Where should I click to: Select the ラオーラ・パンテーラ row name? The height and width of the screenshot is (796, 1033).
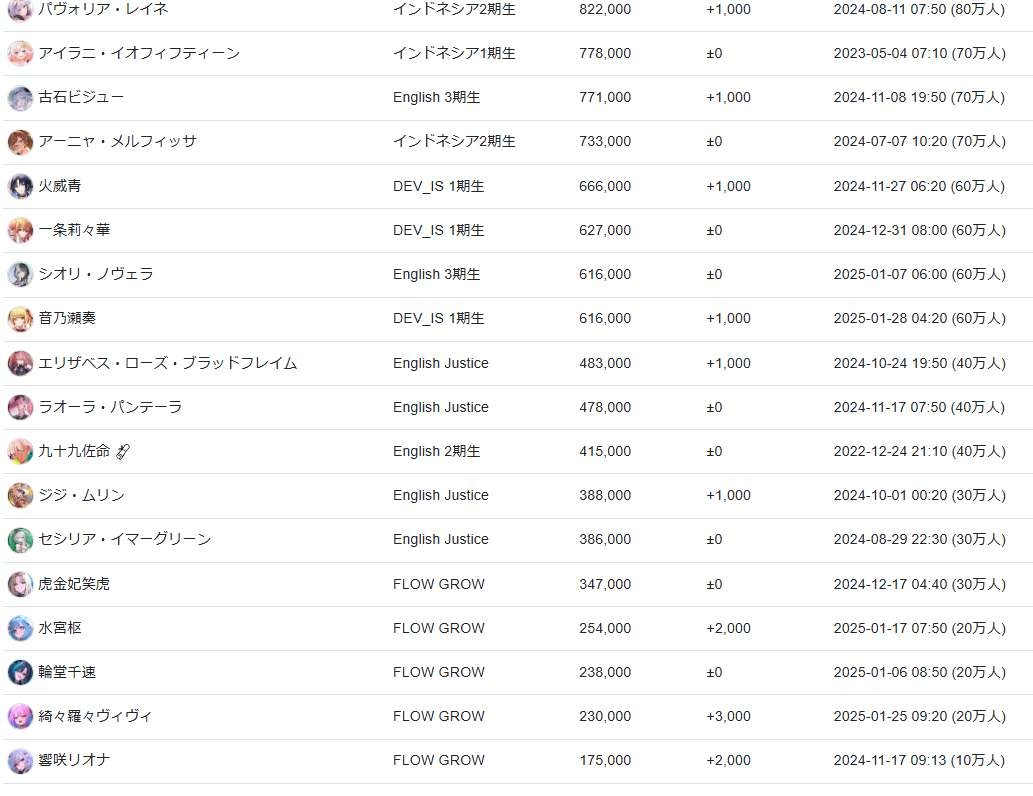click(110, 407)
